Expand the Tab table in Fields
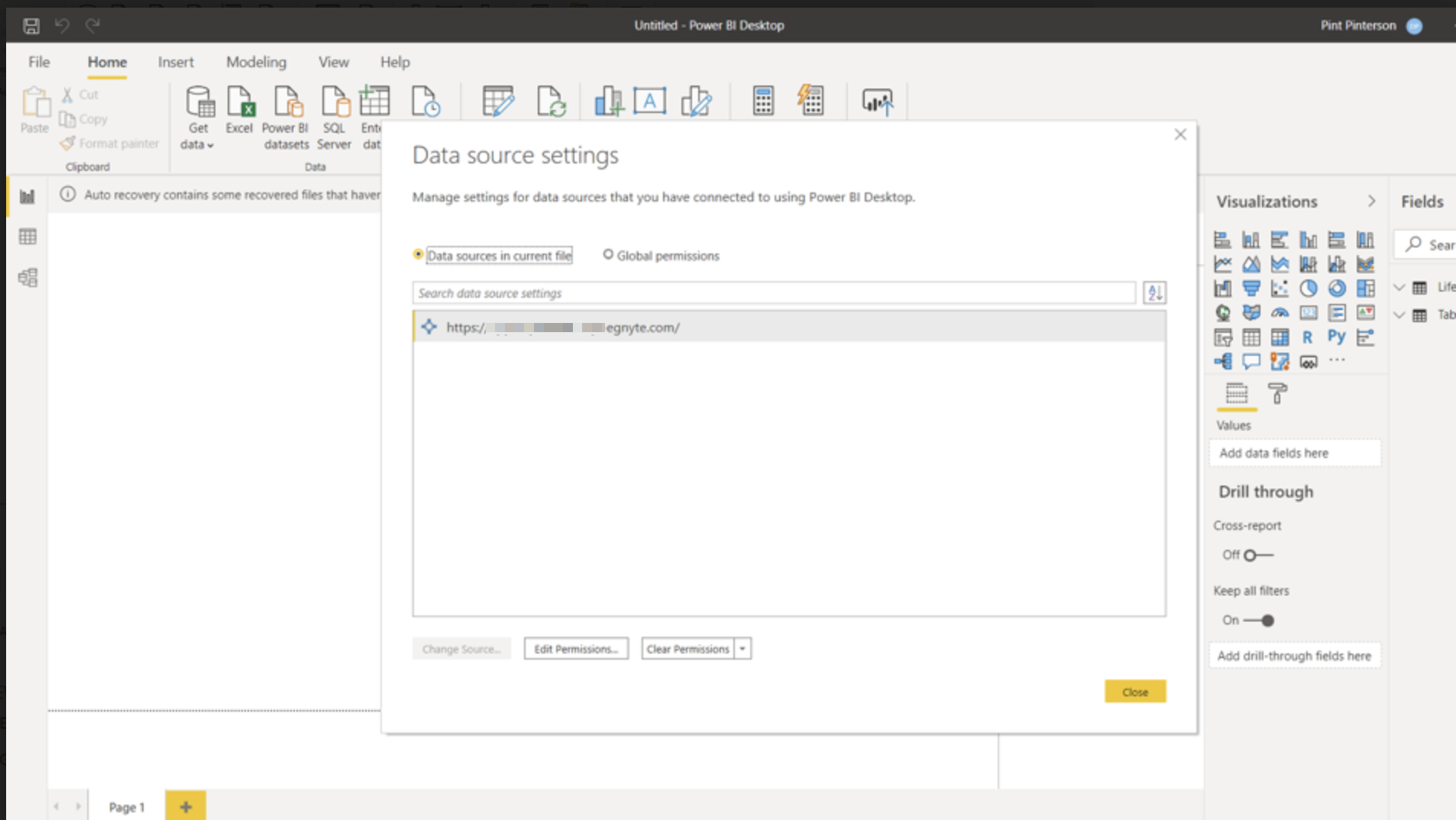Viewport: 1456px width, 820px height. (1399, 315)
